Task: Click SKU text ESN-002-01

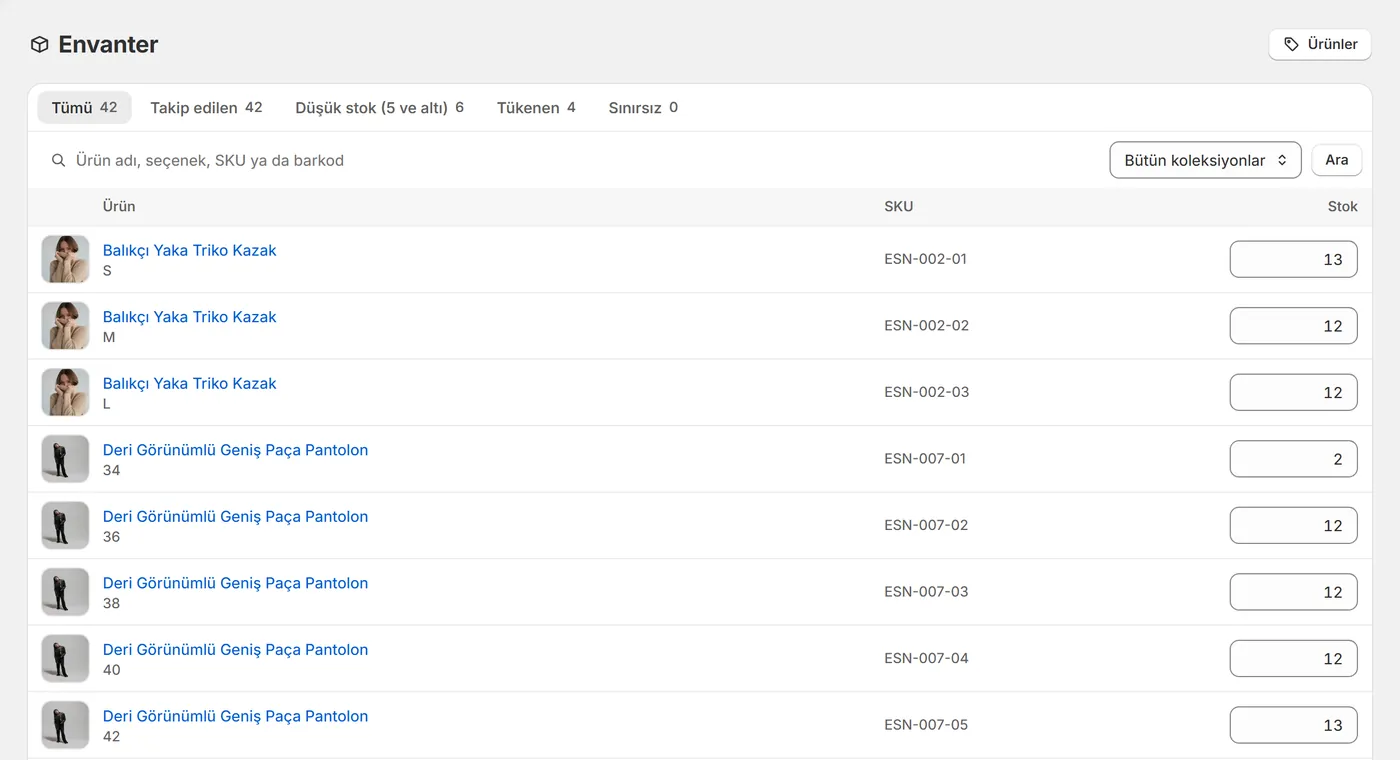Action: click(926, 259)
